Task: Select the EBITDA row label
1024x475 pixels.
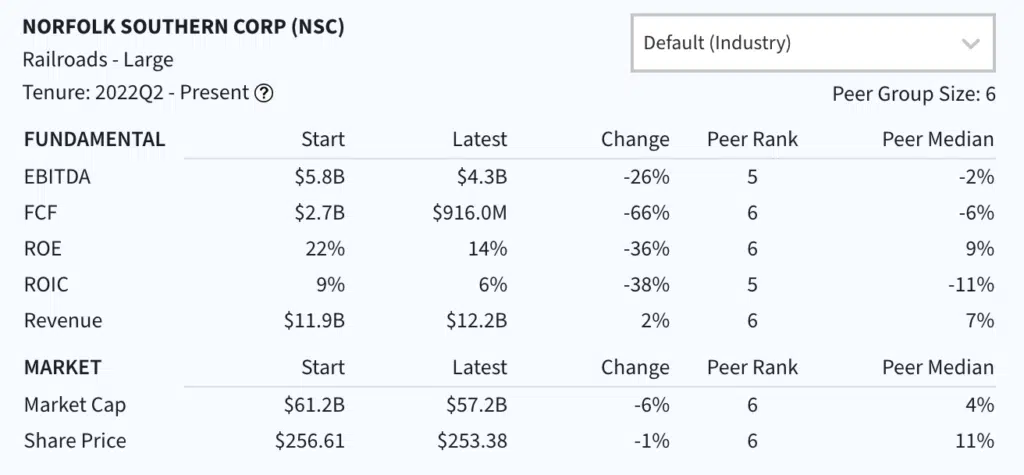Action: tap(58, 177)
